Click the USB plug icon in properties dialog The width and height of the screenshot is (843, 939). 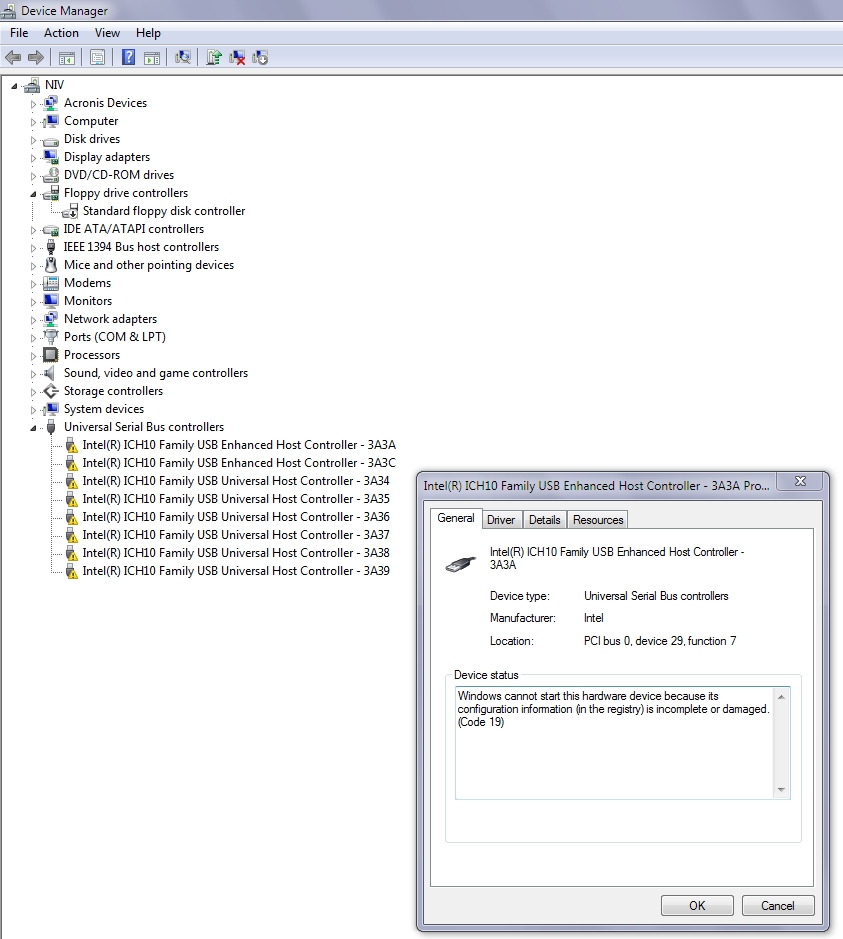pyautogui.click(x=460, y=564)
